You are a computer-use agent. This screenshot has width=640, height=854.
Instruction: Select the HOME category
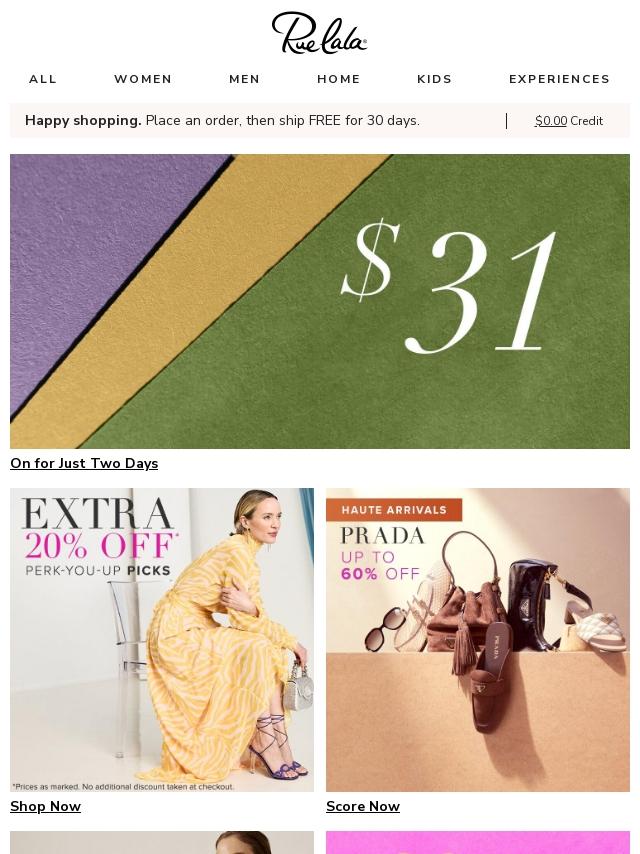pyautogui.click(x=338, y=79)
